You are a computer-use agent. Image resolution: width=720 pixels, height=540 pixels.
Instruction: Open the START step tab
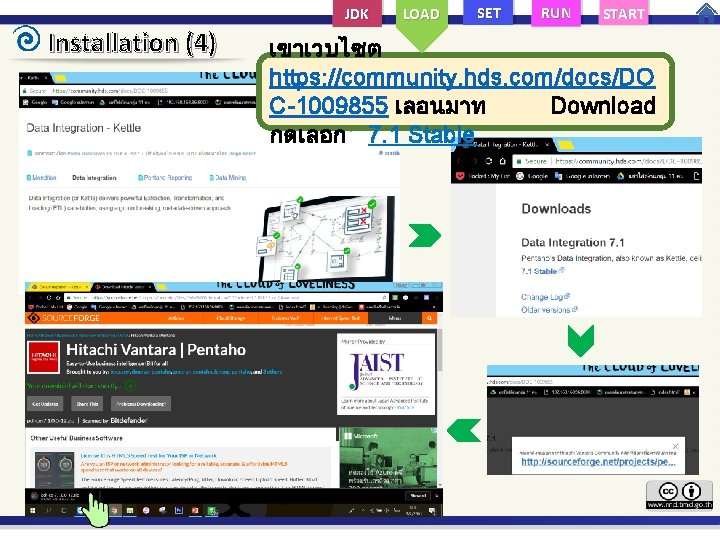pos(624,13)
